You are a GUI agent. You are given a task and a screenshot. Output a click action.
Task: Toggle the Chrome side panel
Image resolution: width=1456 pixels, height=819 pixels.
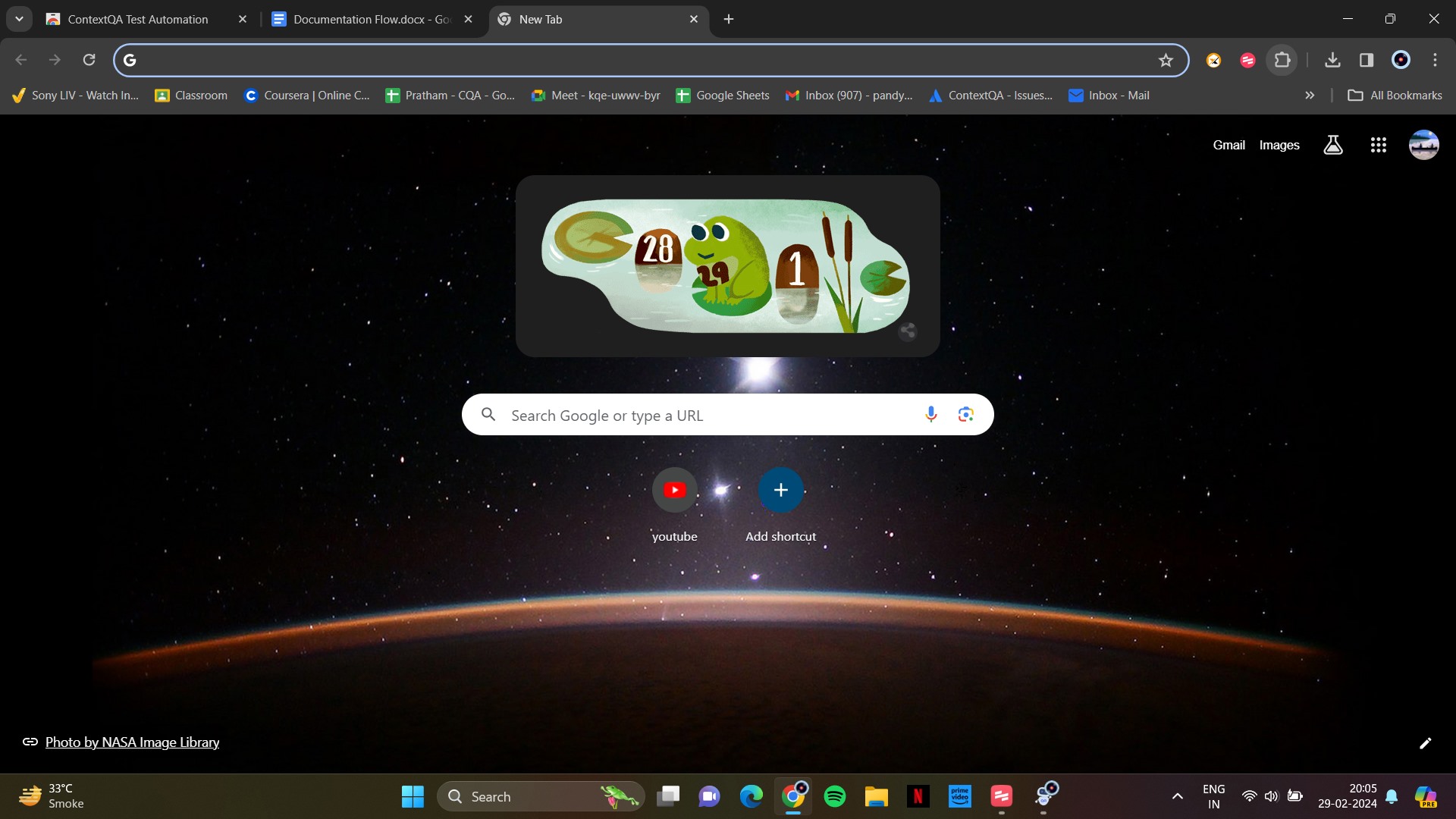coord(1367,60)
